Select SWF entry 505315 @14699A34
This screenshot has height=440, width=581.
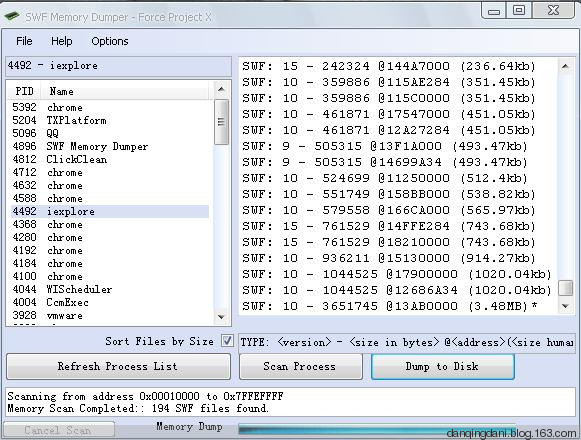point(385,162)
